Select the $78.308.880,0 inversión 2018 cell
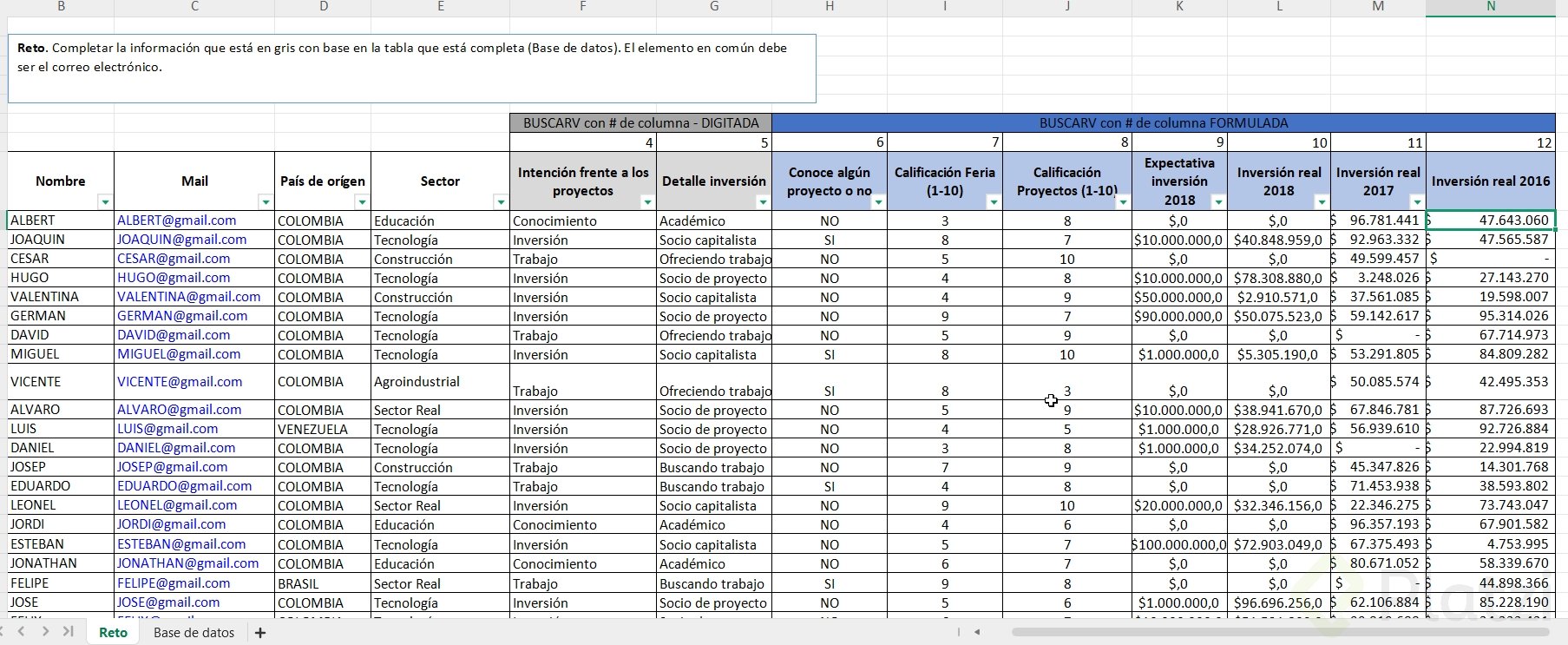The image size is (1568, 645). [1279, 278]
